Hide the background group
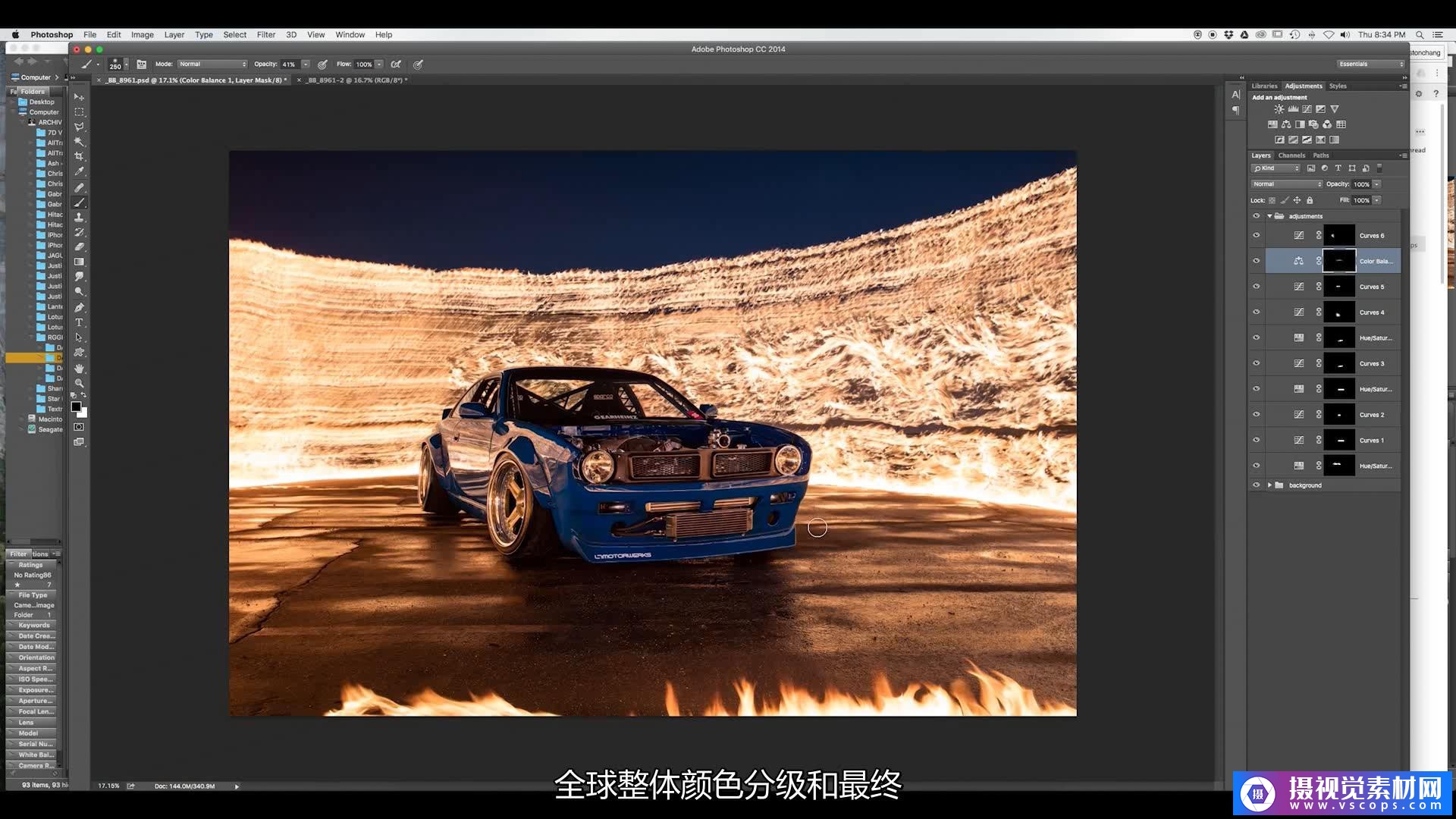The image size is (1456, 819). click(x=1257, y=485)
